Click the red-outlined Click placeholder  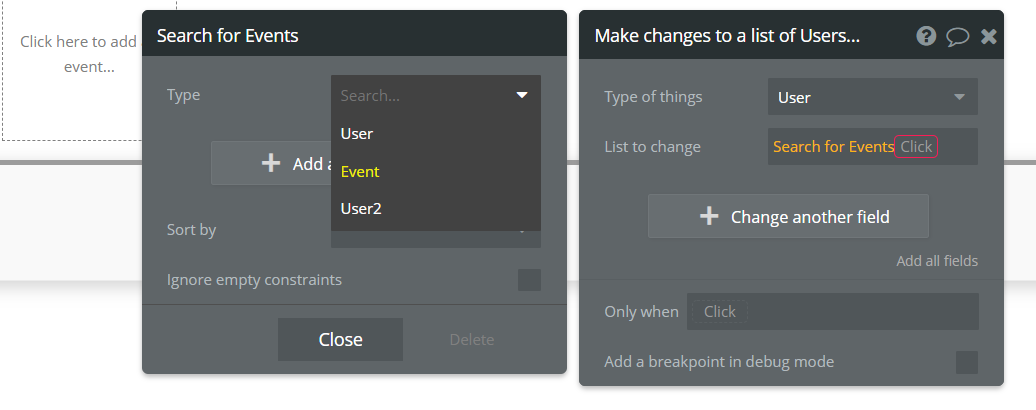[x=916, y=147]
